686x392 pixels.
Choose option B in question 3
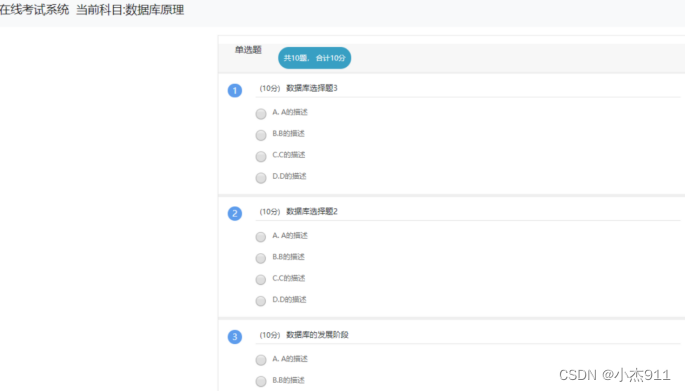[x=261, y=382]
